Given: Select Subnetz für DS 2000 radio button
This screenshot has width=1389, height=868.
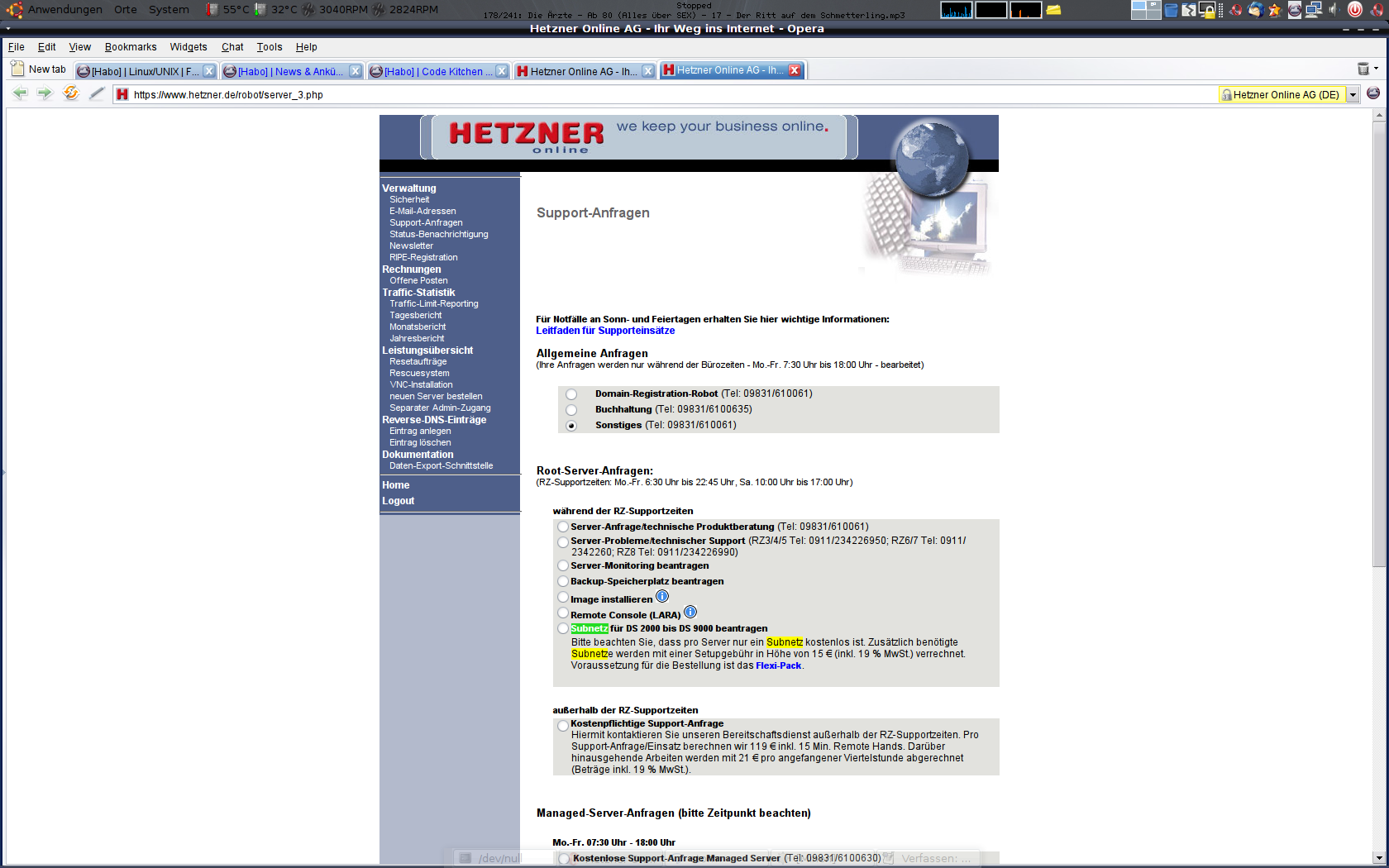Looking at the screenshot, I should pyautogui.click(x=563, y=628).
